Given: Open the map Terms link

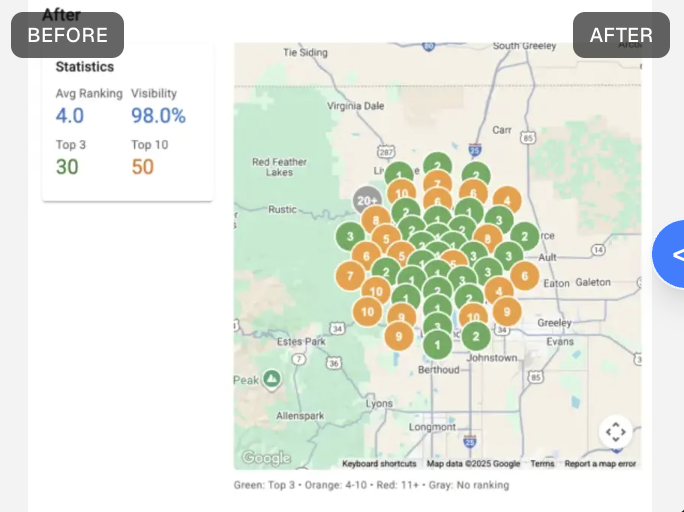Looking at the screenshot, I should pyautogui.click(x=542, y=463).
